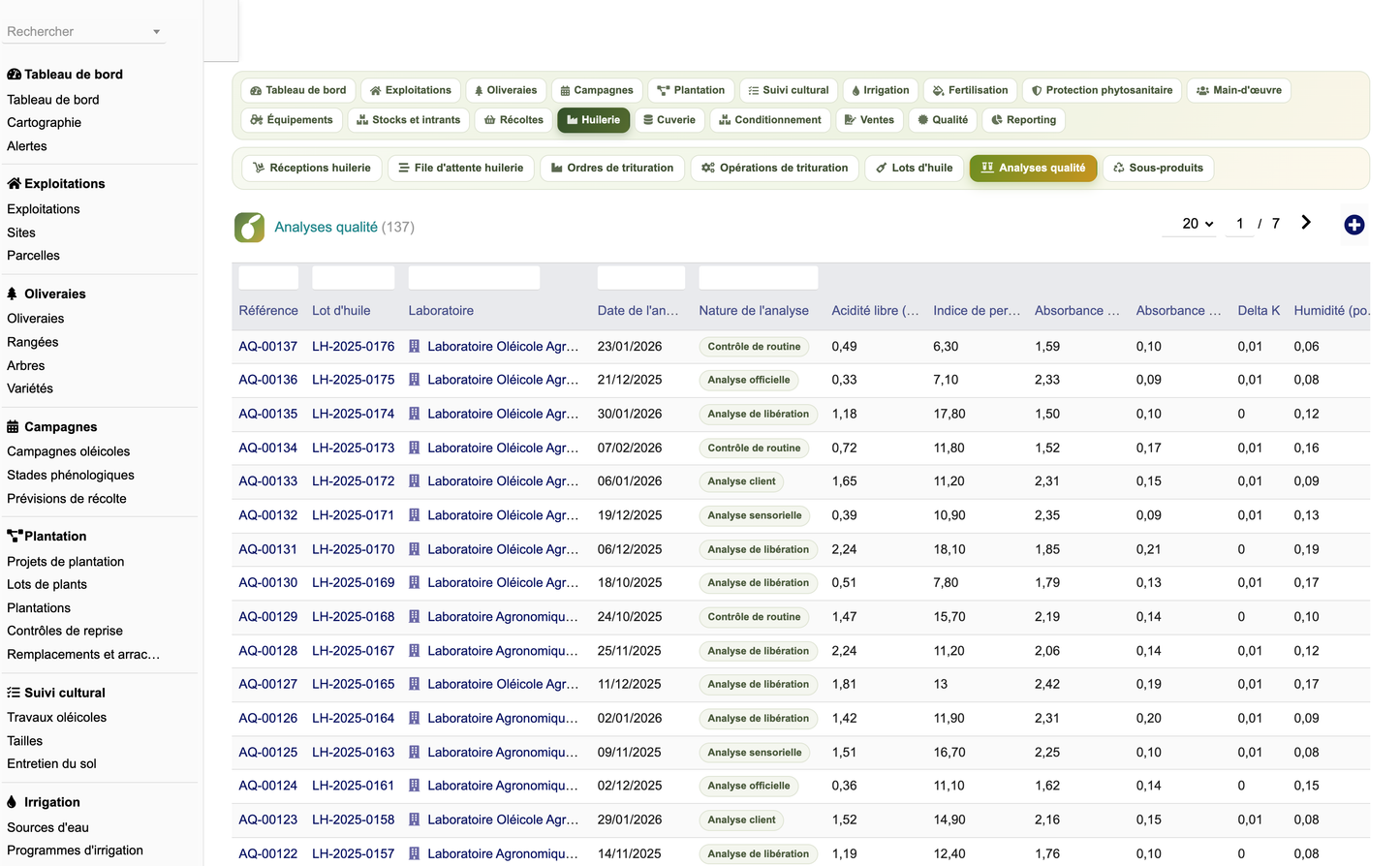Open the laboratory link in AQ-00133 row

click(x=503, y=481)
